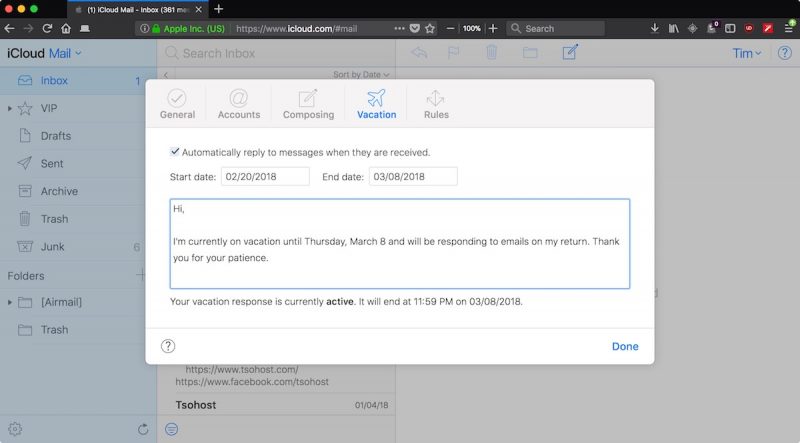Image resolution: width=800 pixels, height=443 pixels.
Task: Click the reply arrow icon in toolbar
Action: point(418,52)
